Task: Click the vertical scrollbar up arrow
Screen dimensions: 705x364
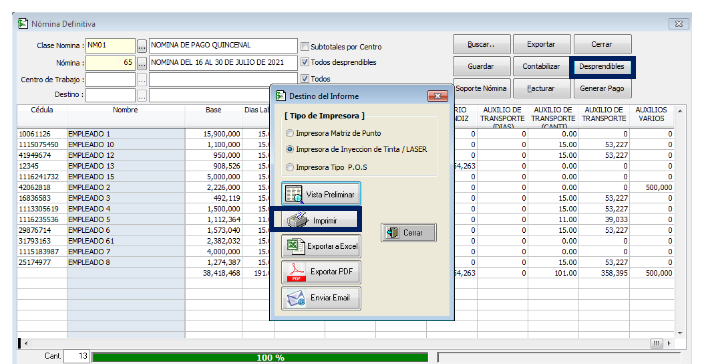Action: [x=680, y=111]
